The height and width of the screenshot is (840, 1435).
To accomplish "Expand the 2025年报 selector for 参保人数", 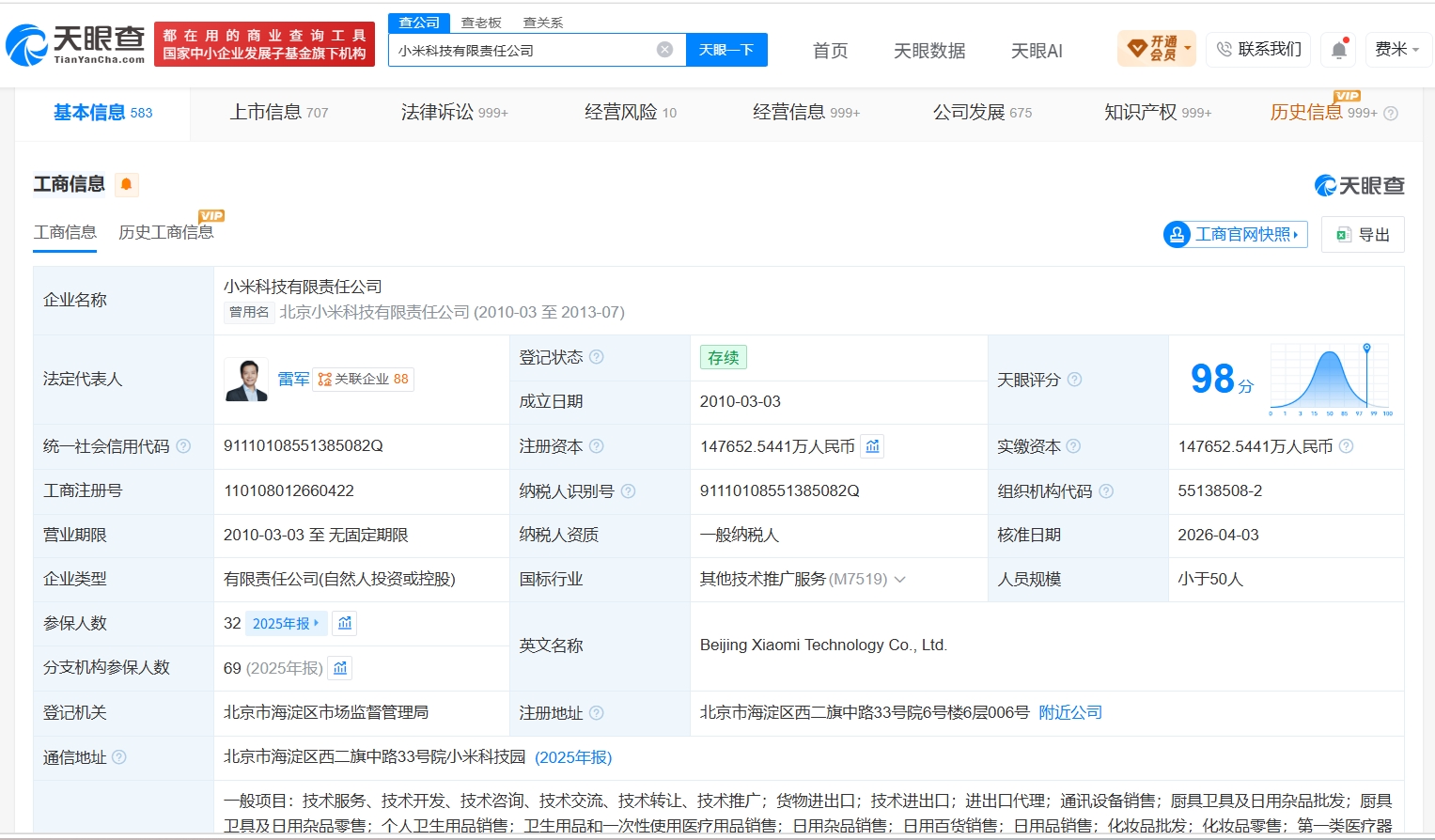I will click(286, 624).
